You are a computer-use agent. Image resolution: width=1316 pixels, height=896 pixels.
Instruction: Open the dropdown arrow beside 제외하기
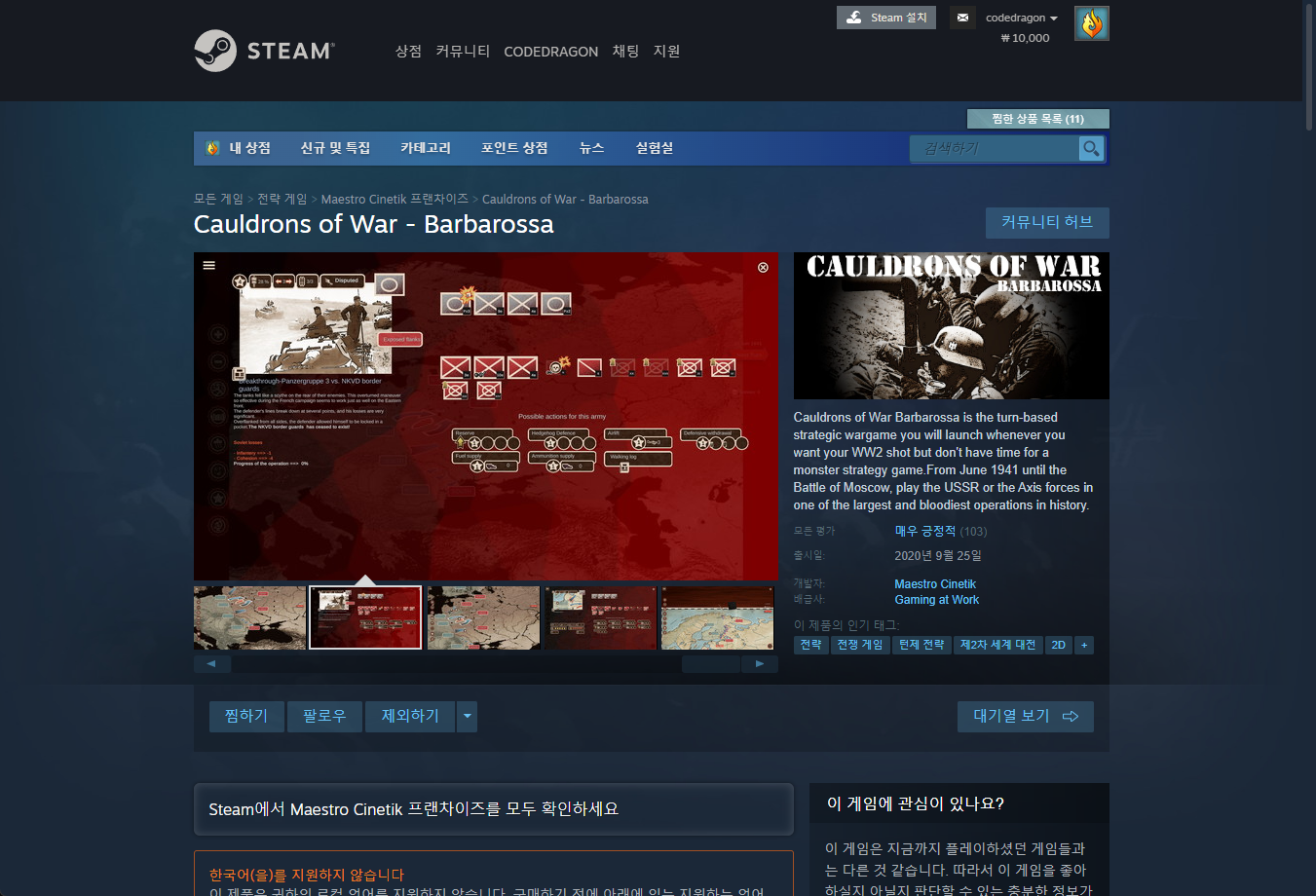[467, 716]
